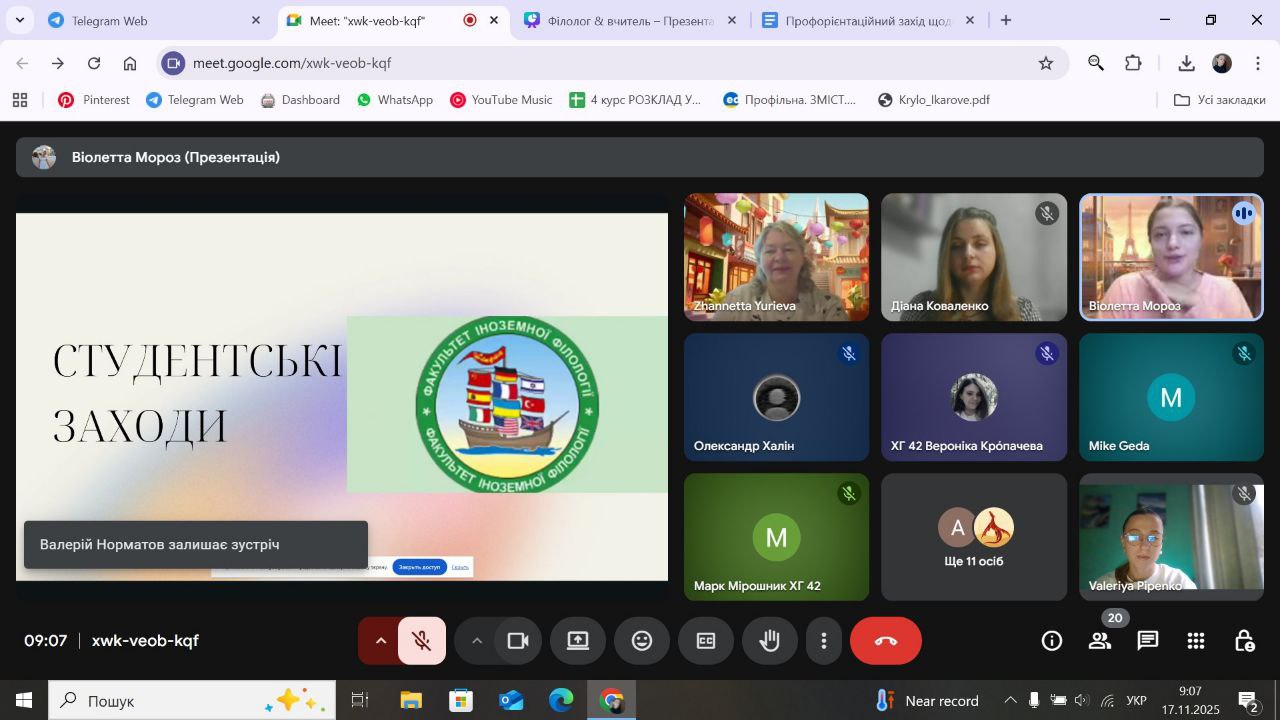Select Віолетта Мороз video tile
Screen dimensions: 1280x720
1171,257
